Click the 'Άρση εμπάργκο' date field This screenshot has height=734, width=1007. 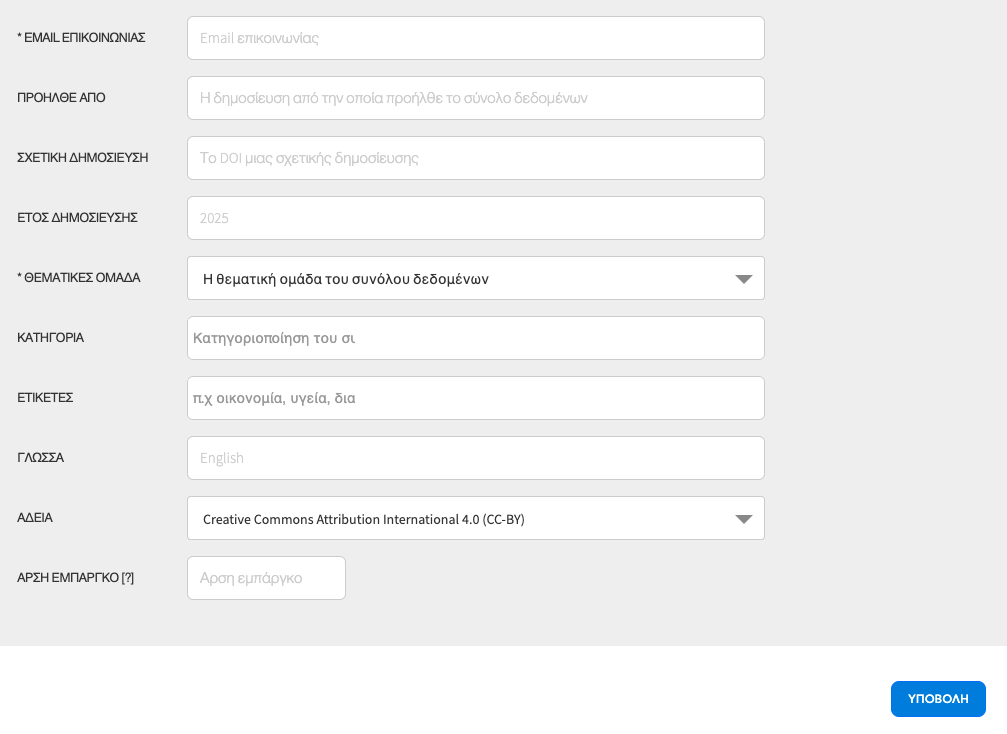pyautogui.click(x=266, y=578)
